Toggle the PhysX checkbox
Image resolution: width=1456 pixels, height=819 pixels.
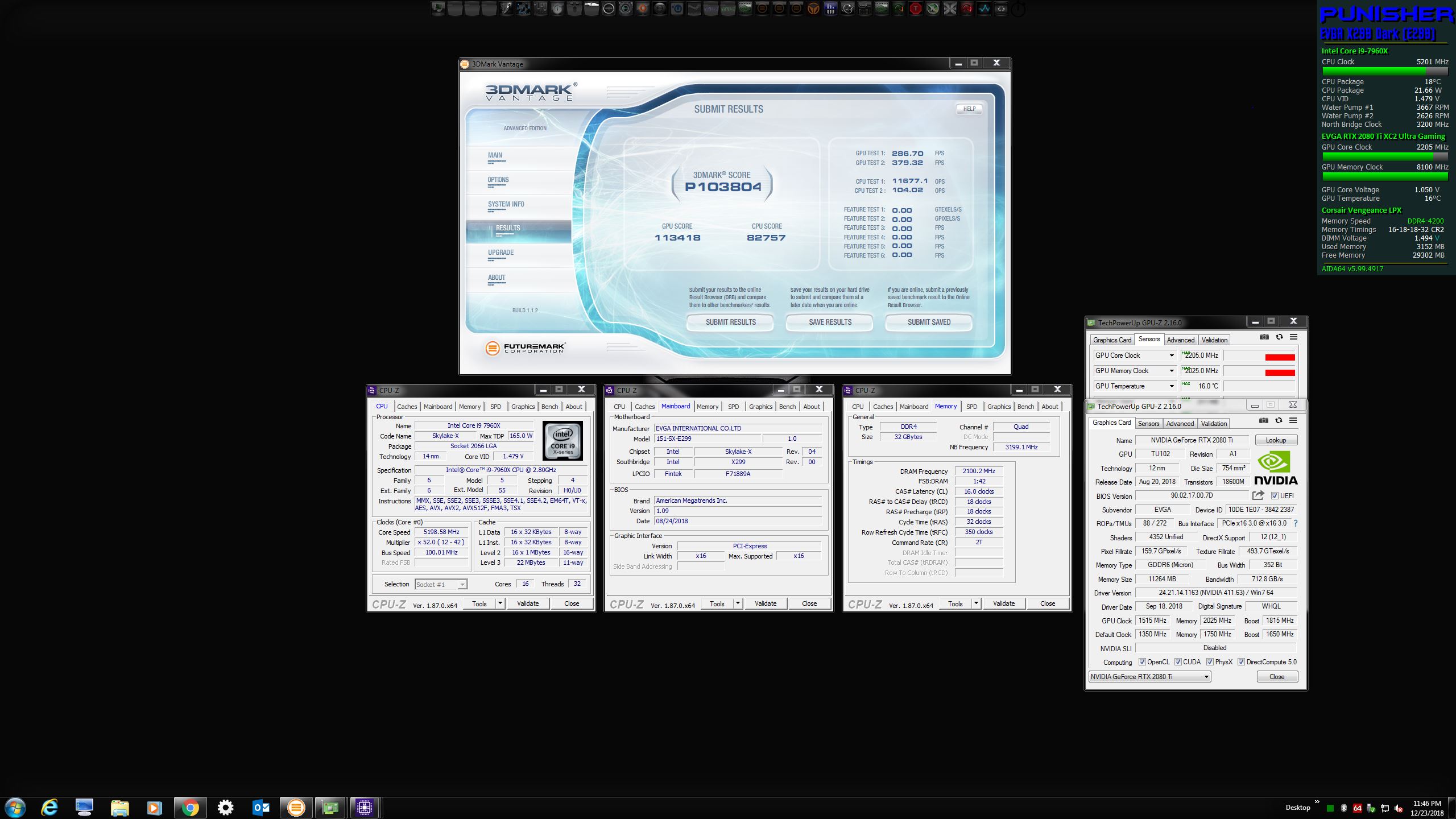tap(1210, 662)
